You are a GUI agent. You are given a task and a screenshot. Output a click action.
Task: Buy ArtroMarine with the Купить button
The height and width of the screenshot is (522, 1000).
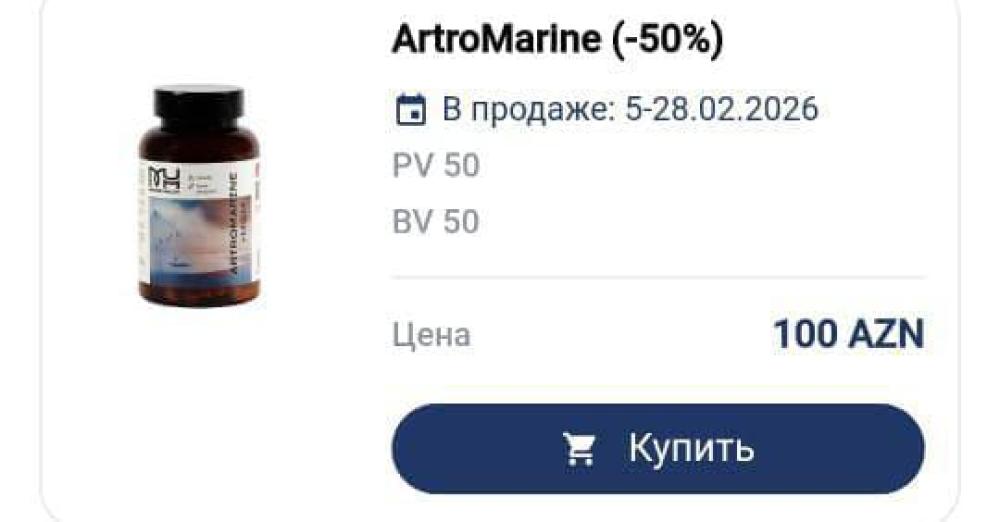[x=658, y=449]
